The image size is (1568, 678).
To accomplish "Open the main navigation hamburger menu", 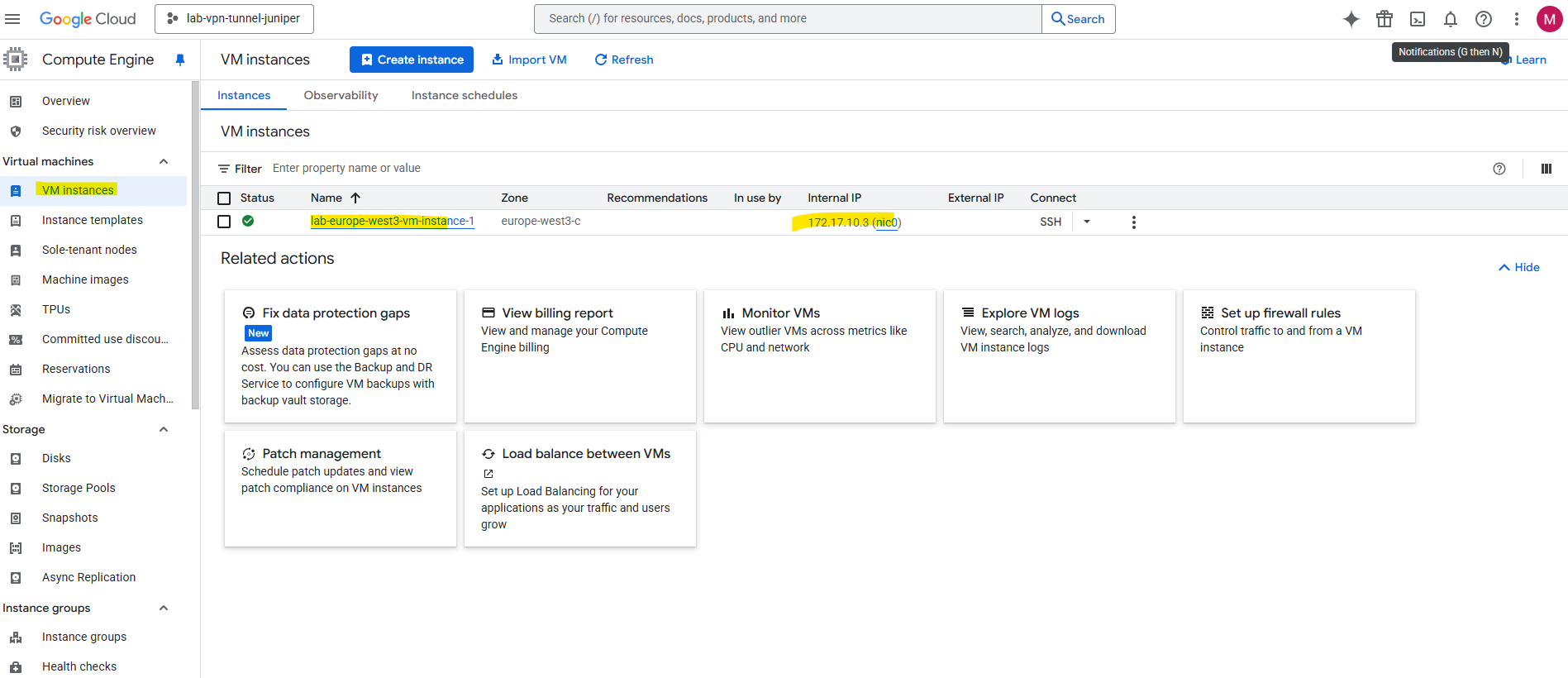I will (x=12, y=18).
